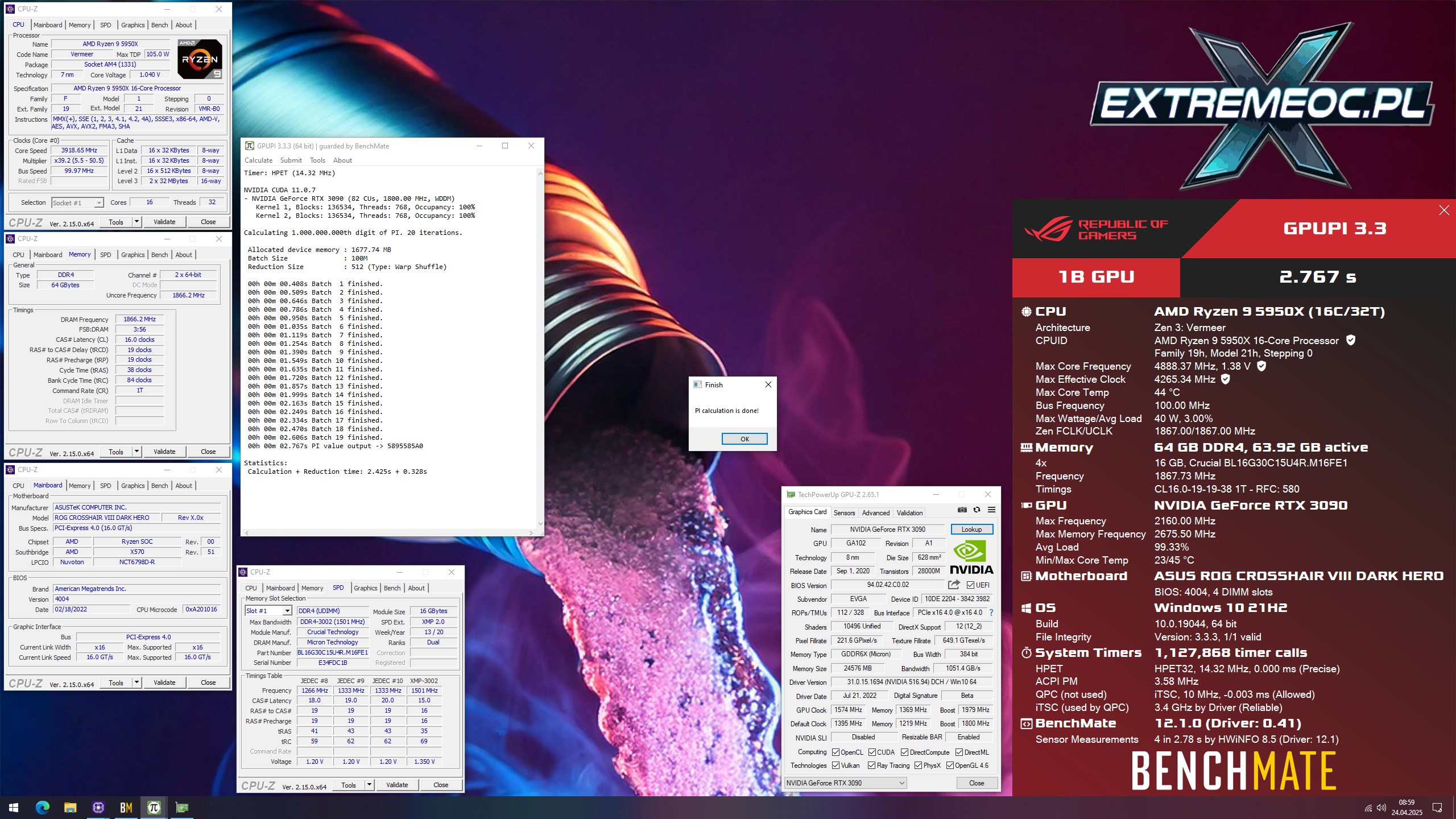Image resolution: width=1456 pixels, height=819 pixels.
Task: Click the GPU-Z refresh icon
Action: (x=977, y=510)
